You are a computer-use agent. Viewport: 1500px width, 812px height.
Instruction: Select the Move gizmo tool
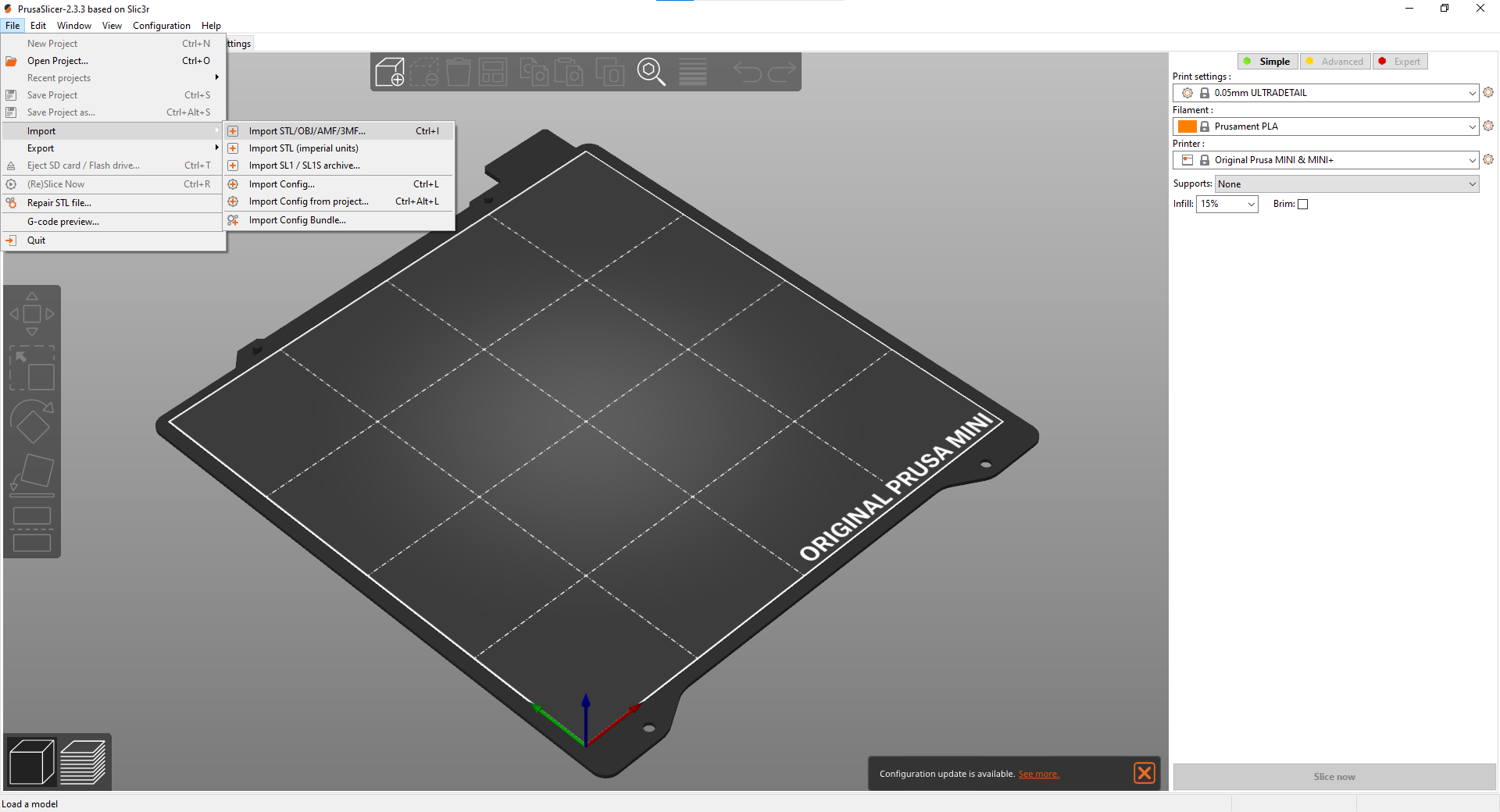pos(32,314)
